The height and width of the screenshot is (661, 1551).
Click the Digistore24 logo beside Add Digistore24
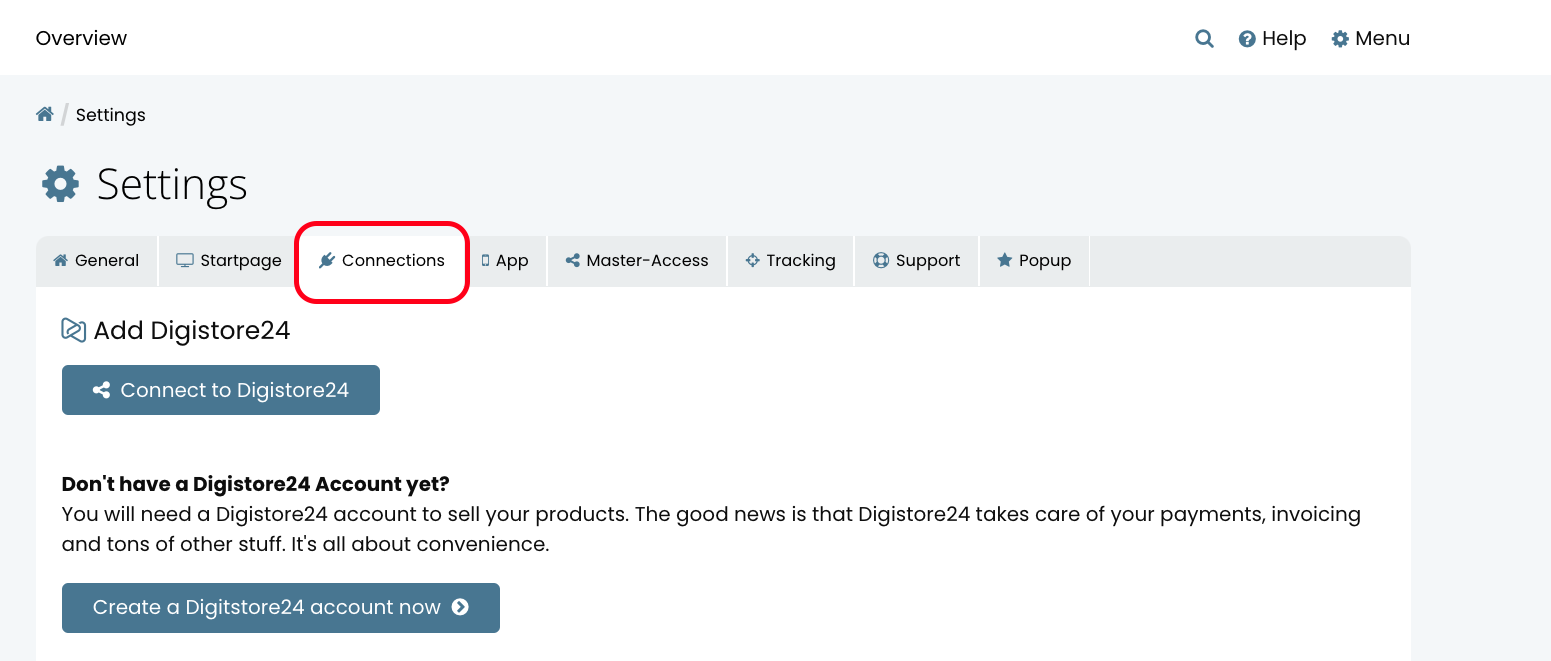pyautogui.click(x=74, y=330)
